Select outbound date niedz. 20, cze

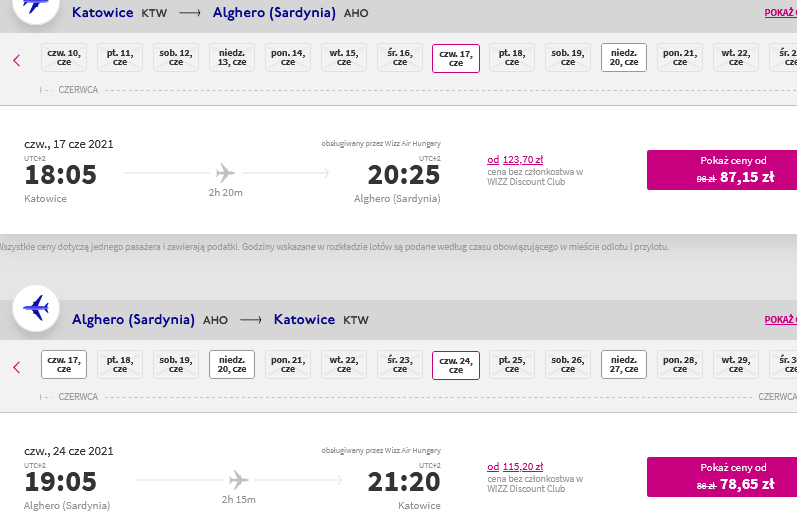(x=624, y=57)
